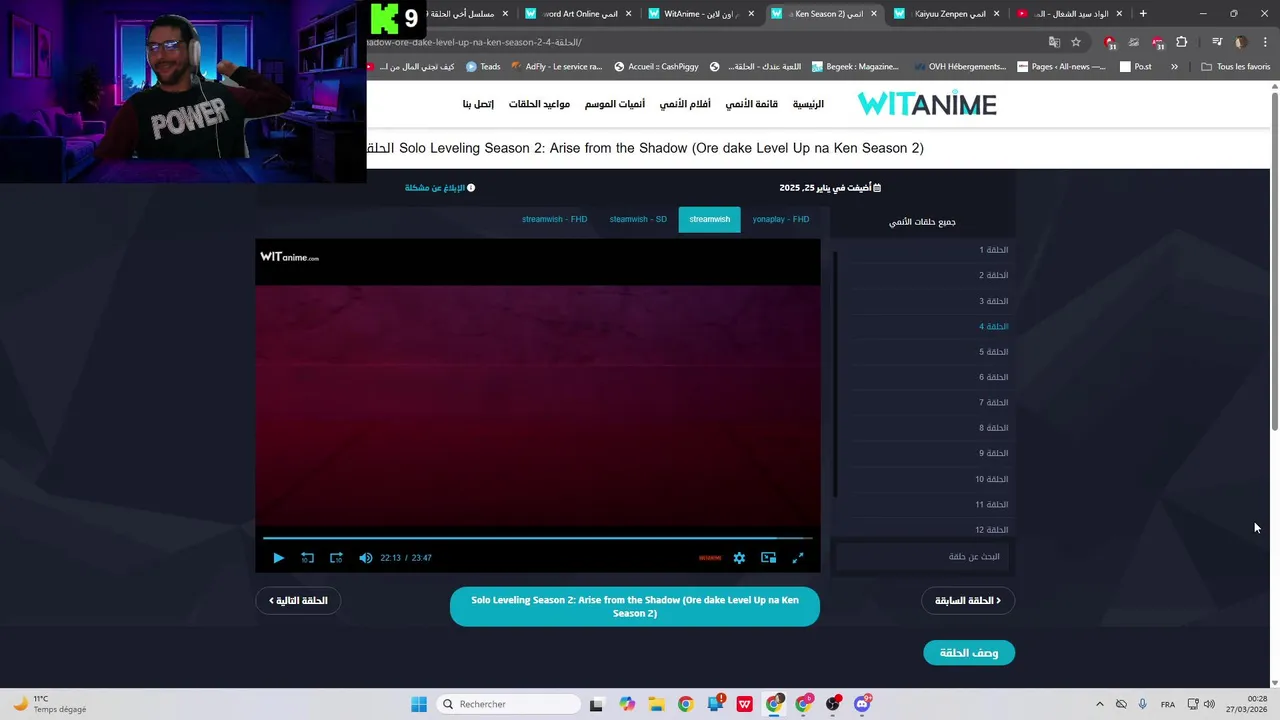
Task: Open الرئيسية home menu item
Action: pos(808,104)
